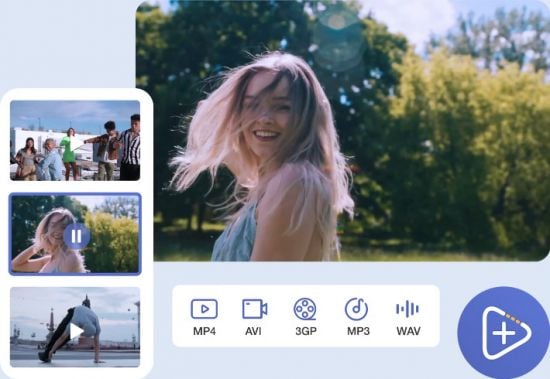
Task: Click the plus sign inside the add-video logo
Action: [x=504, y=333]
